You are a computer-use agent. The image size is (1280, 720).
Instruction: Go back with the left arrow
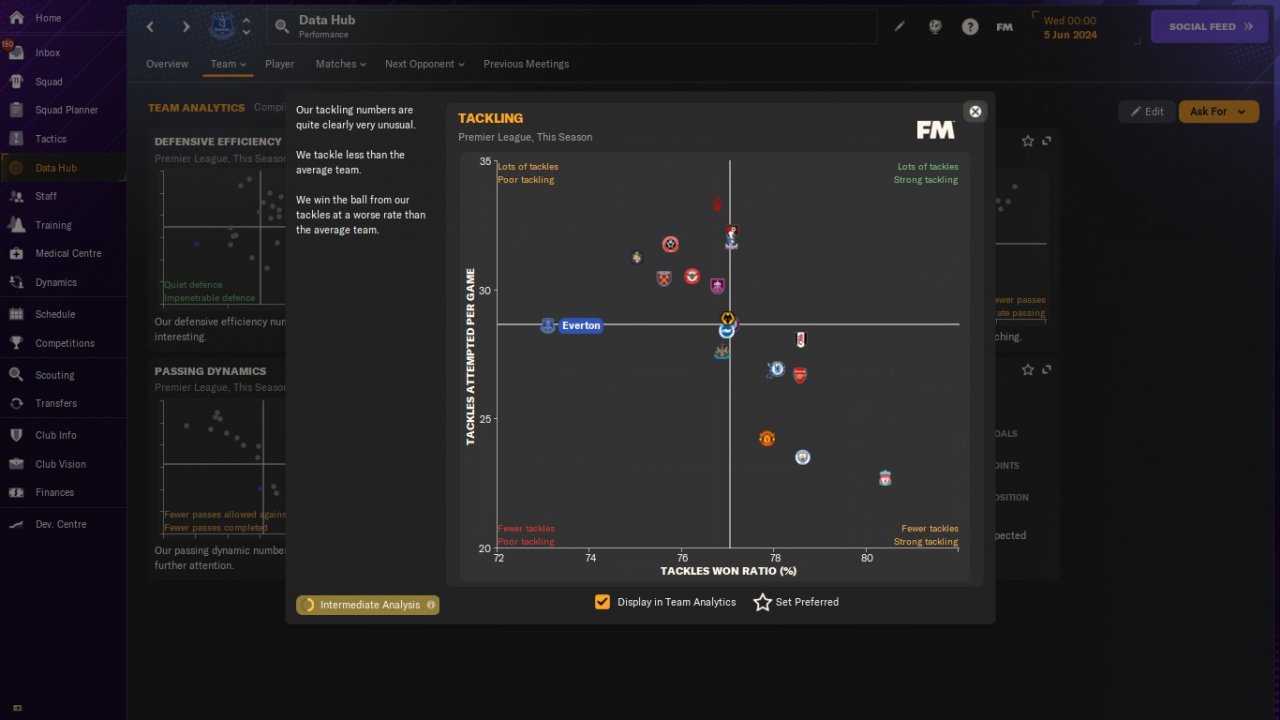click(x=151, y=27)
